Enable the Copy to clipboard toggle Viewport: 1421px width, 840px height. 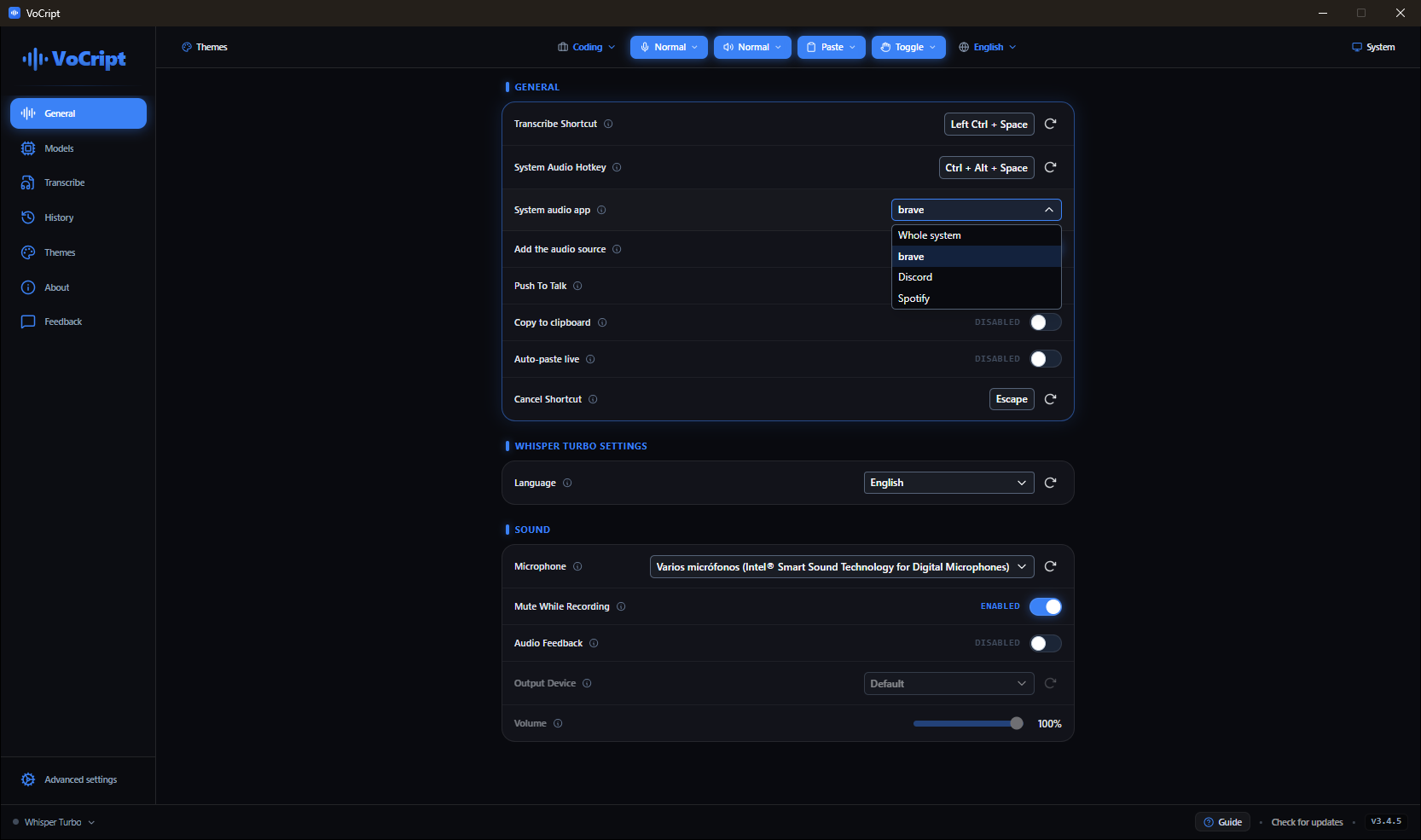1046,322
